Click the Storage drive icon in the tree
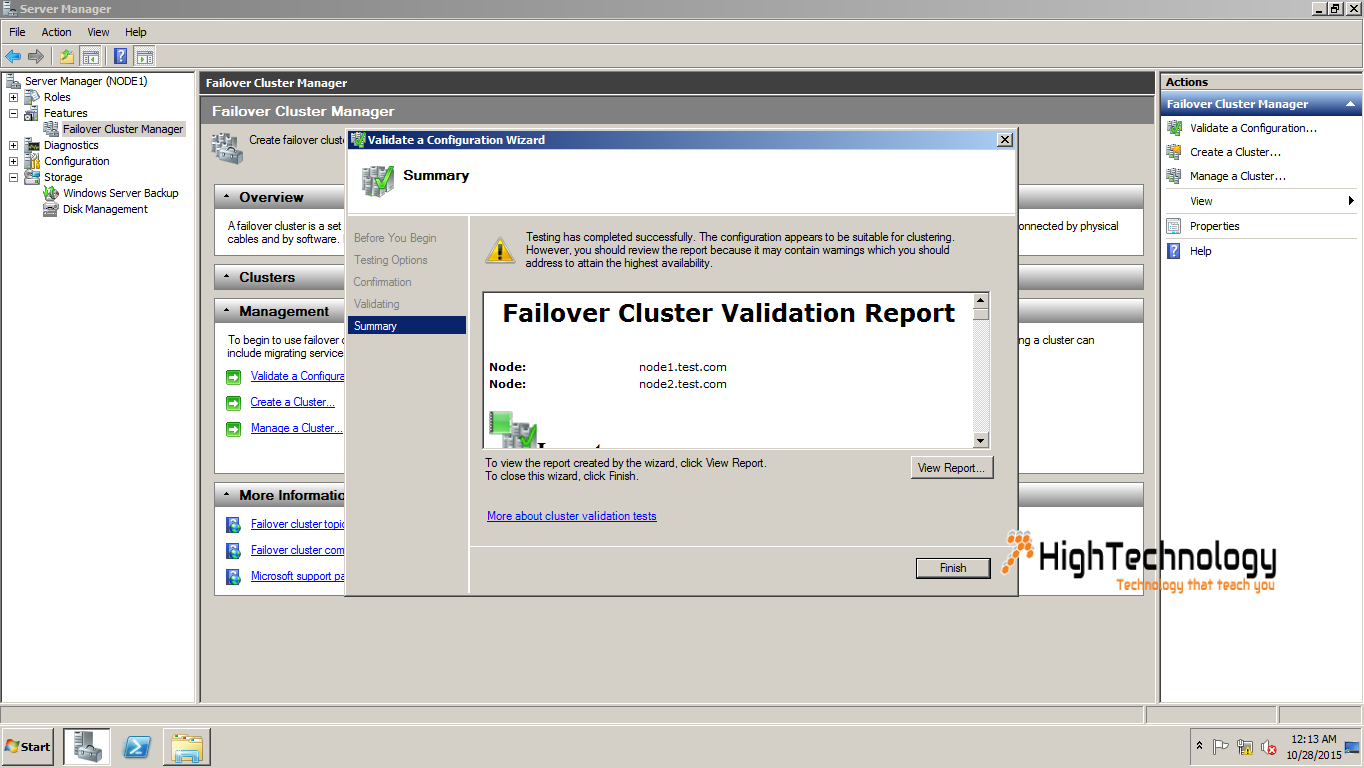 [x=33, y=177]
